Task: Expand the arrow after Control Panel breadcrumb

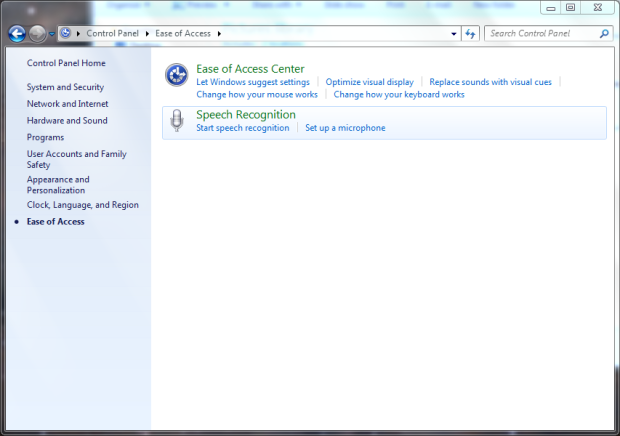Action: [x=149, y=34]
